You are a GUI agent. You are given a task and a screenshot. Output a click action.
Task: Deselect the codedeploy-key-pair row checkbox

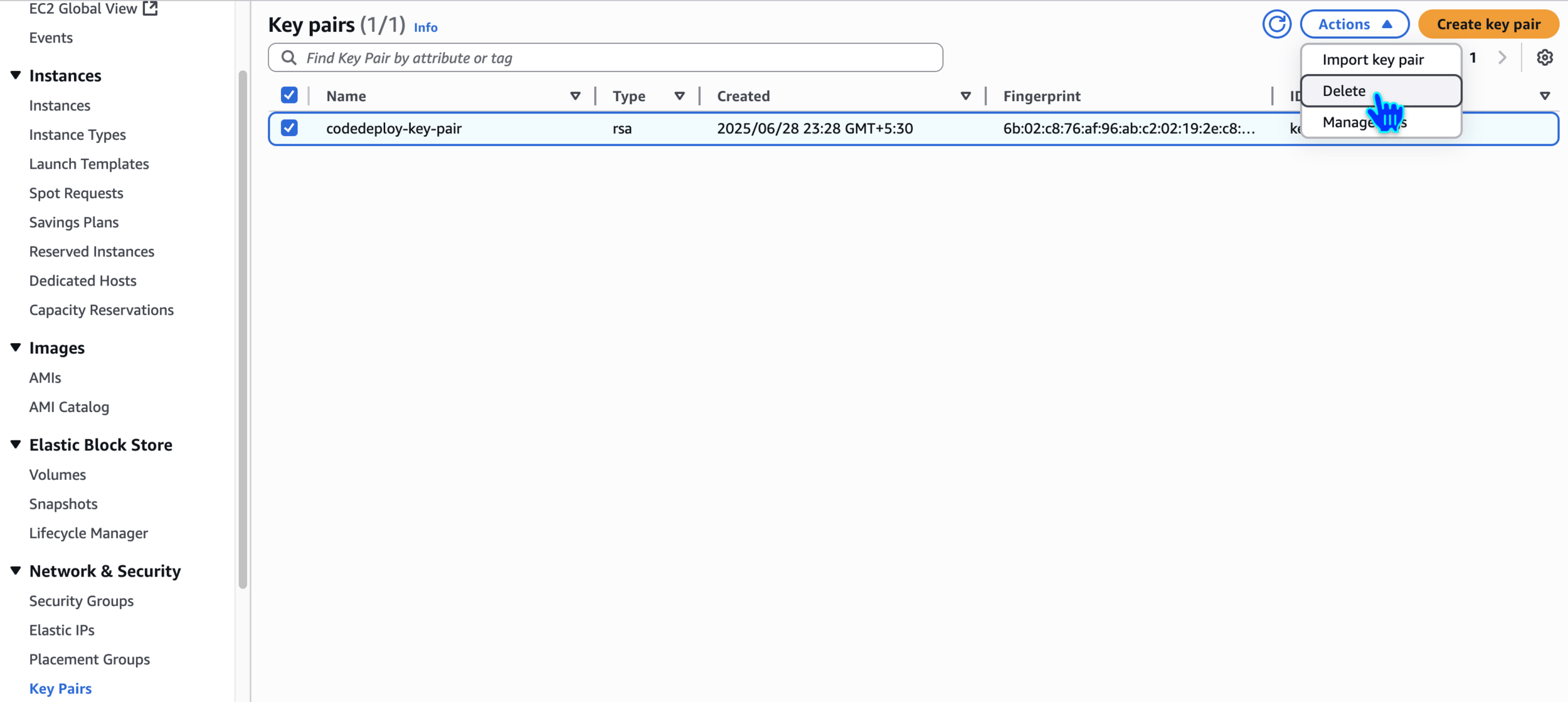(x=289, y=128)
